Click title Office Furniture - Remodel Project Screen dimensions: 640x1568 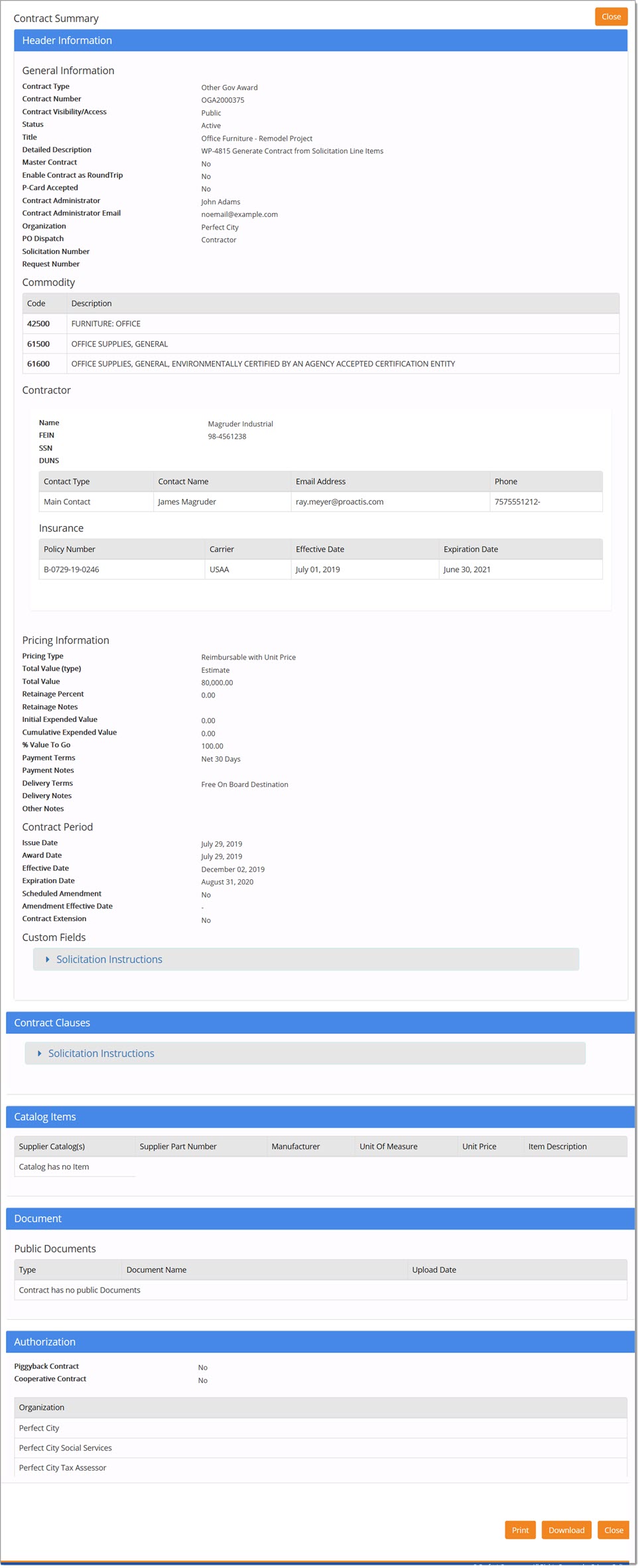coord(257,139)
